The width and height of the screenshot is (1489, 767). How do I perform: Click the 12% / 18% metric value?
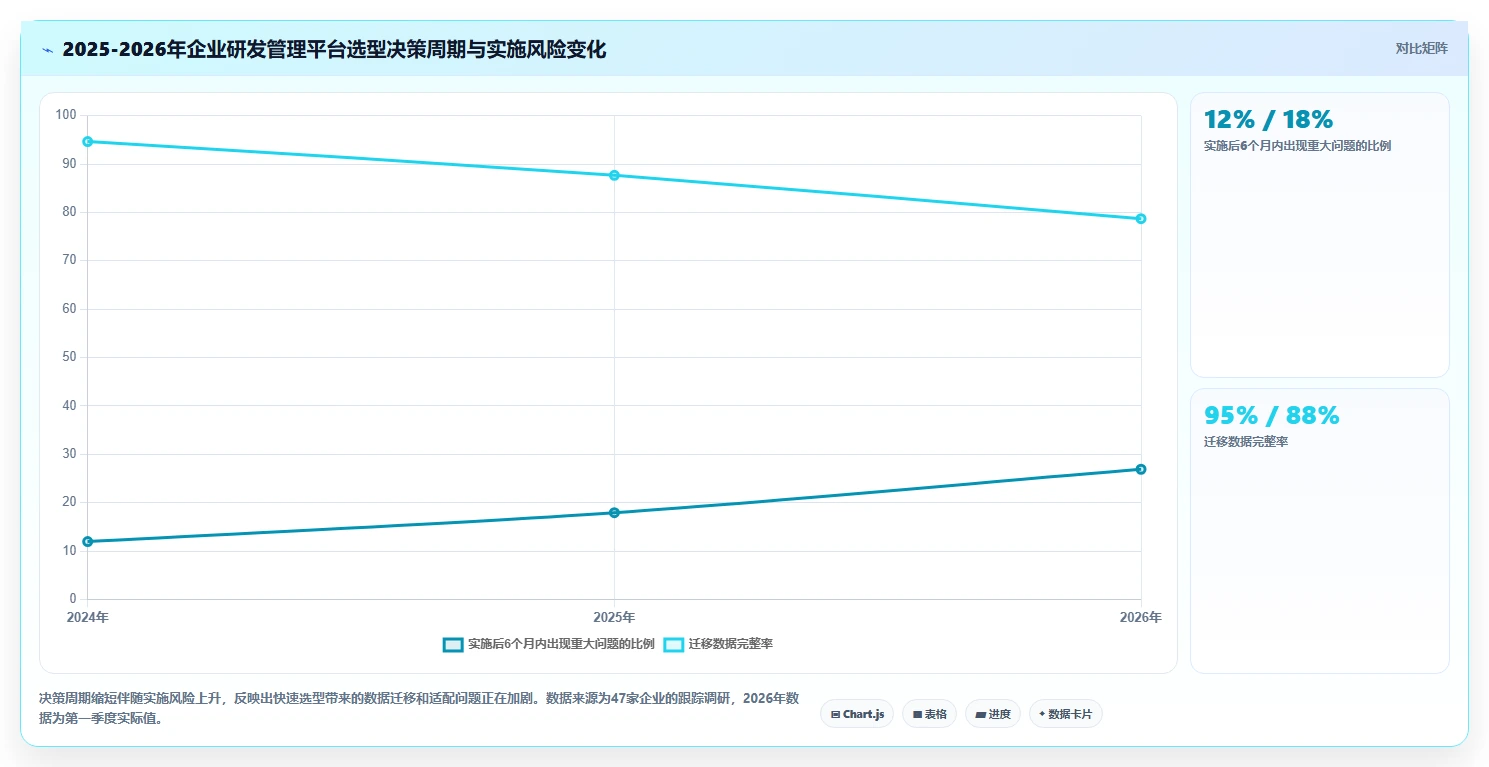pos(1268,120)
